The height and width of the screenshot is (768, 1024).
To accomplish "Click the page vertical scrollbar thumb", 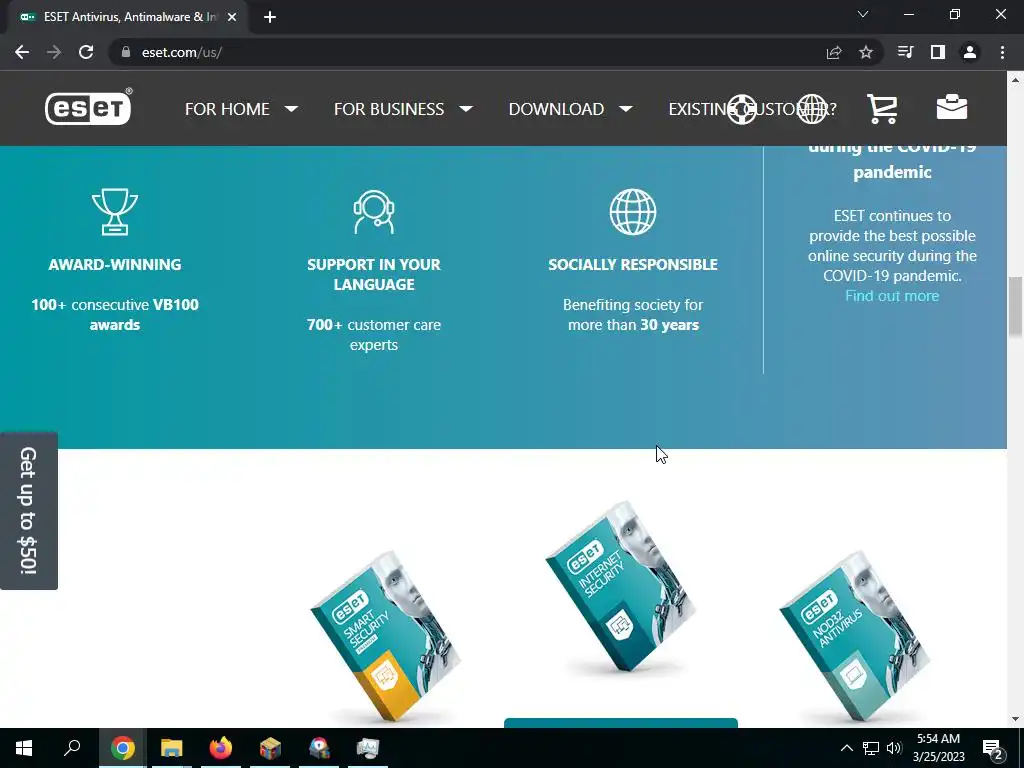I will click(1015, 307).
